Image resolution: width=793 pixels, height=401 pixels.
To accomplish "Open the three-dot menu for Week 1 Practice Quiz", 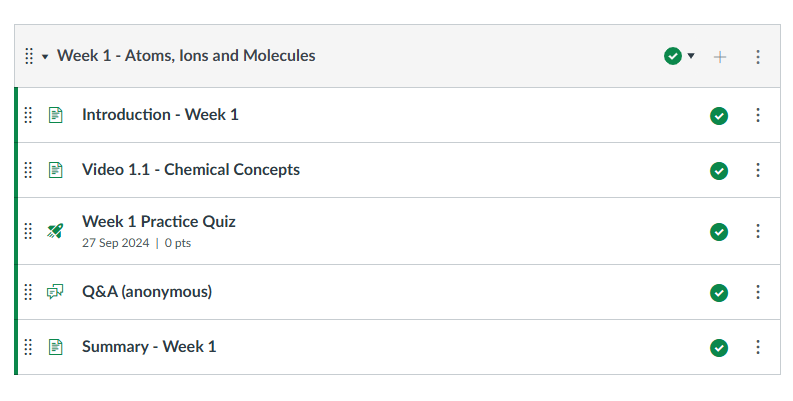I will [x=758, y=231].
